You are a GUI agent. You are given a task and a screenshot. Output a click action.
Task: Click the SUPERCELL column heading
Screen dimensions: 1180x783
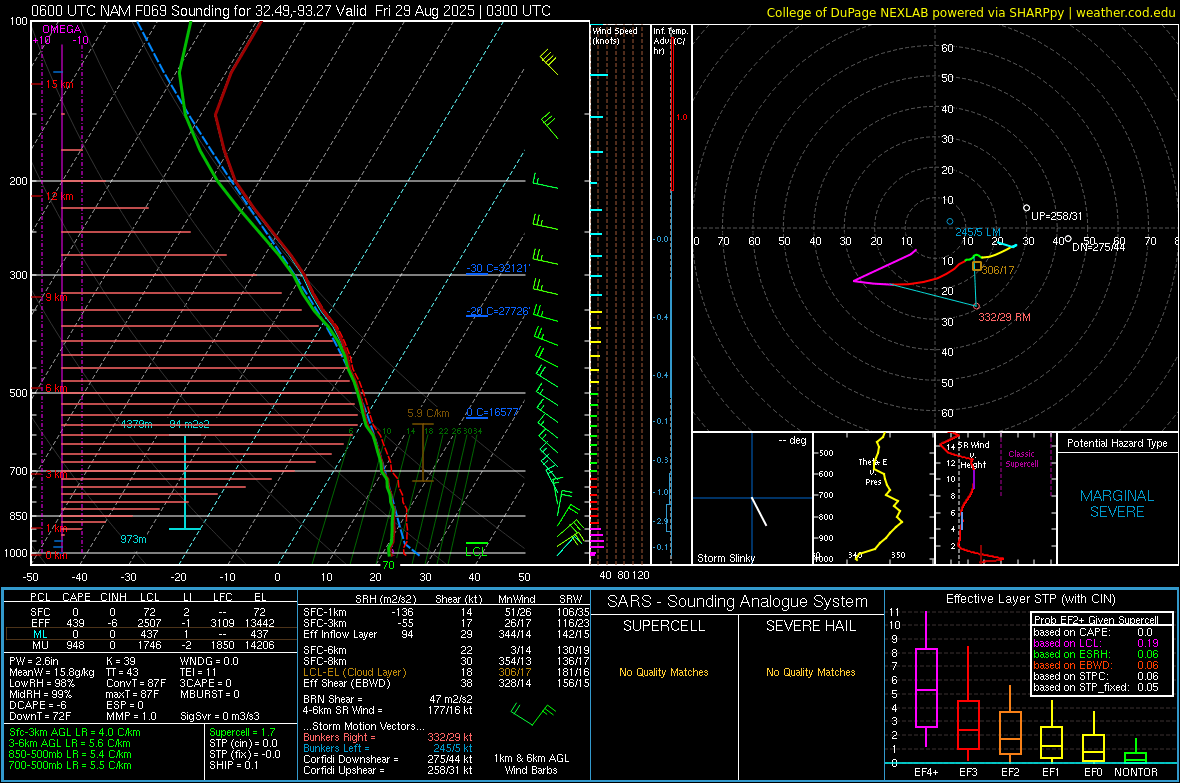[x=664, y=626]
